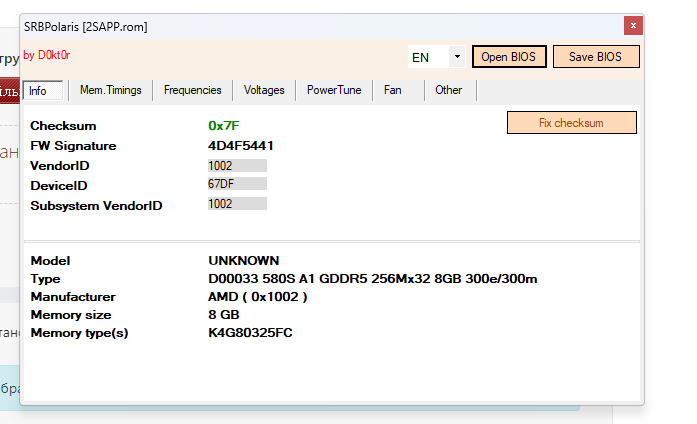Click the VendorID field showing 1002

pyautogui.click(x=236, y=165)
